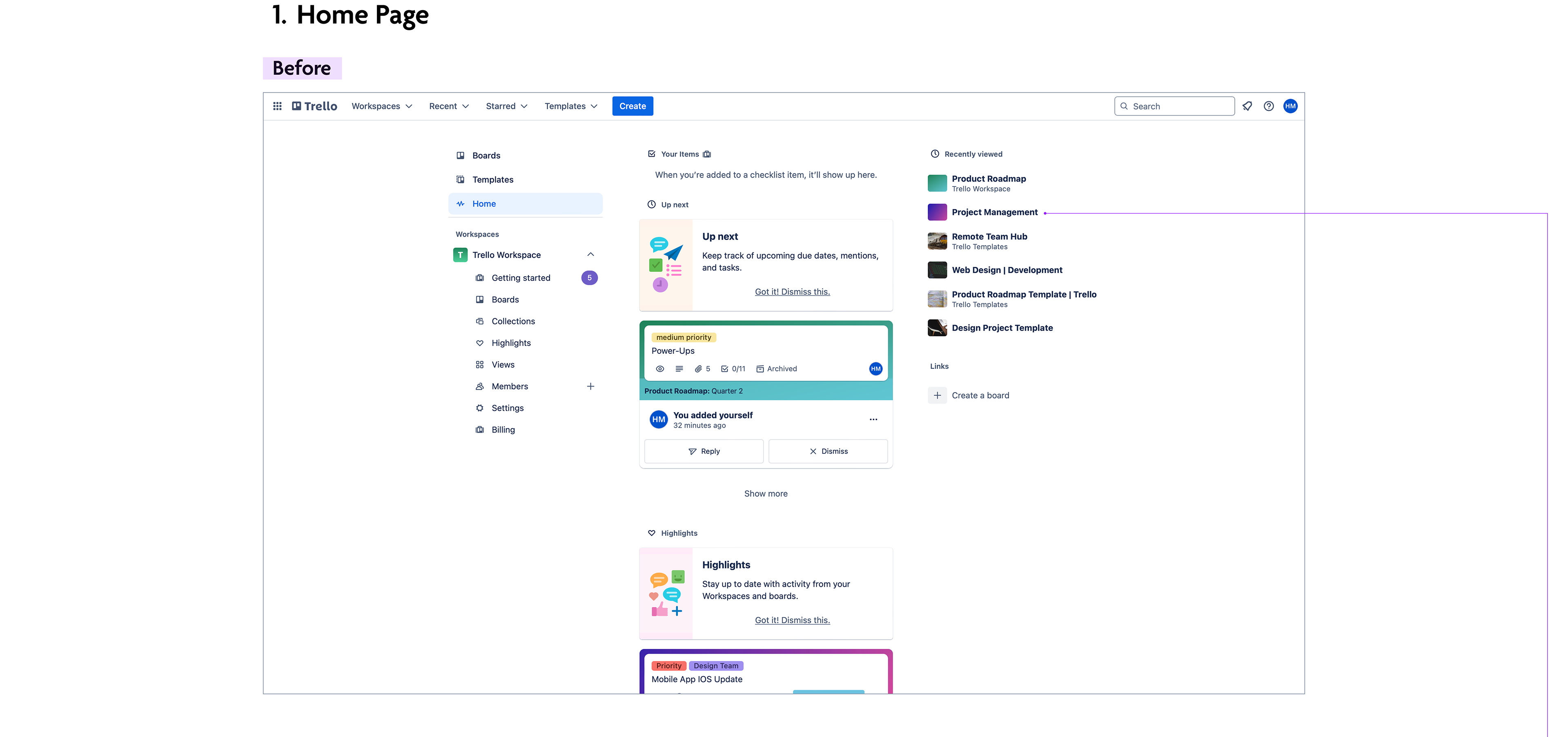Open the Power-Ups card title
The height and width of the screenshot is (737, 1568).
coord(673,351)
